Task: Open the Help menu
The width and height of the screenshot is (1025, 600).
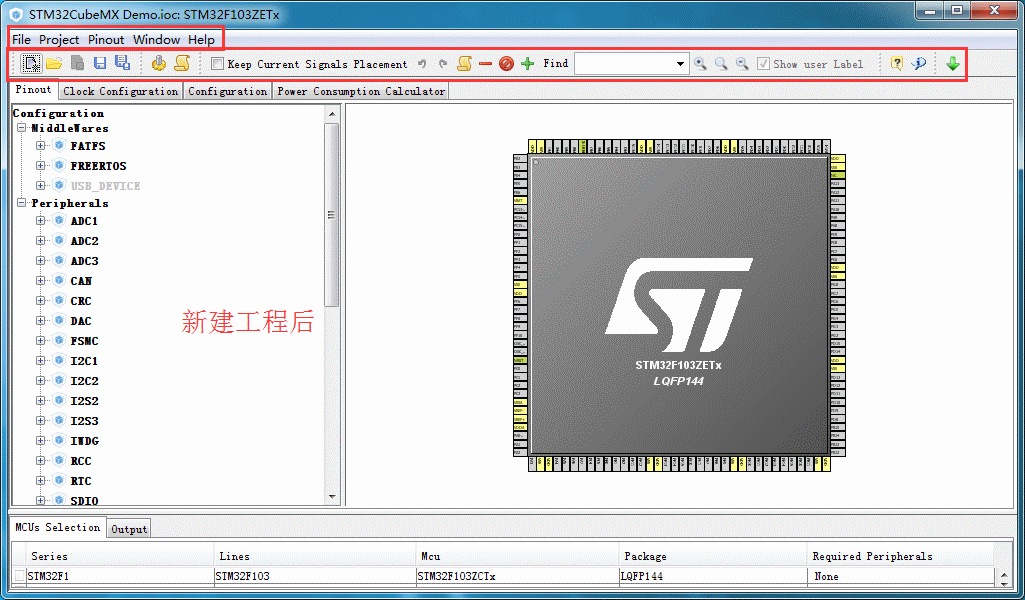Action: click(x=201, y=39)
